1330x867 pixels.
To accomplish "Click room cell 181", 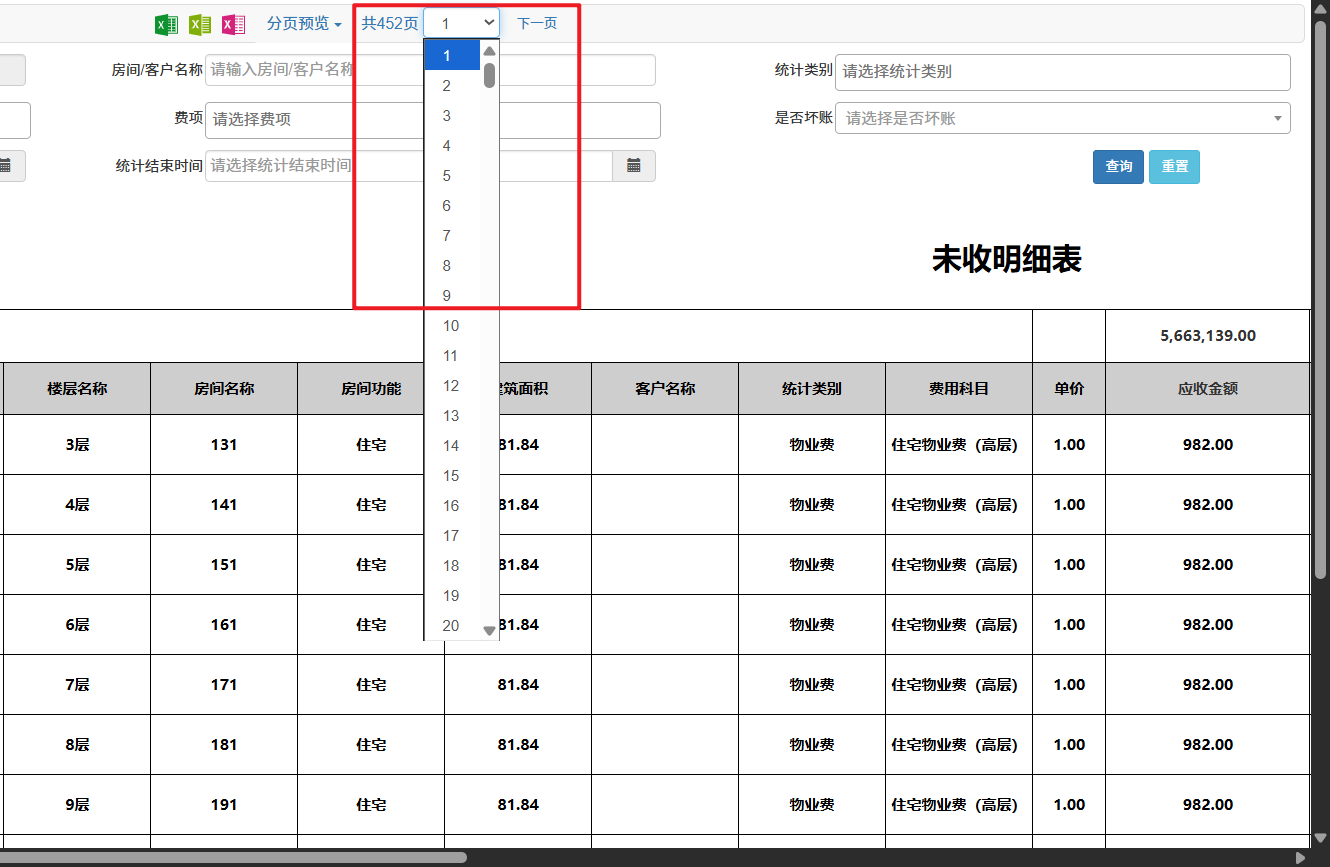I will (224, 744).
